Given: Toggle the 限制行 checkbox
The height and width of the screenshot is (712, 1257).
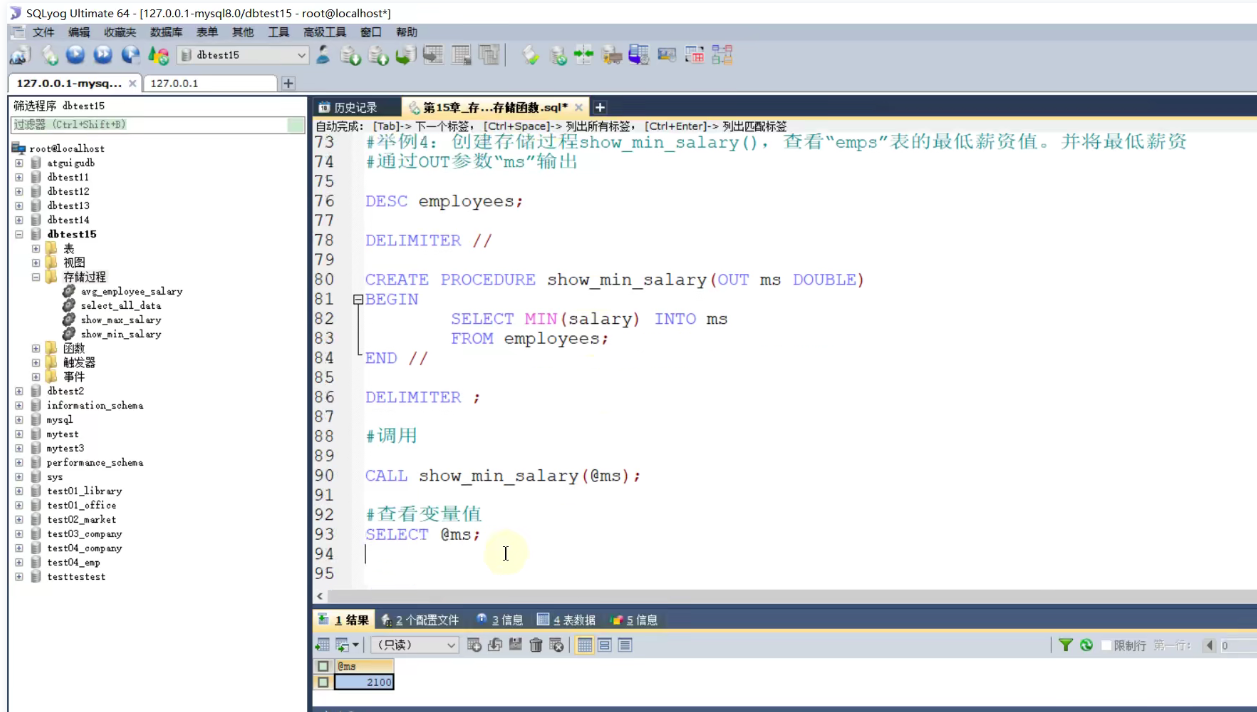Looking at the screenshot, I should tap(1106, 645).
